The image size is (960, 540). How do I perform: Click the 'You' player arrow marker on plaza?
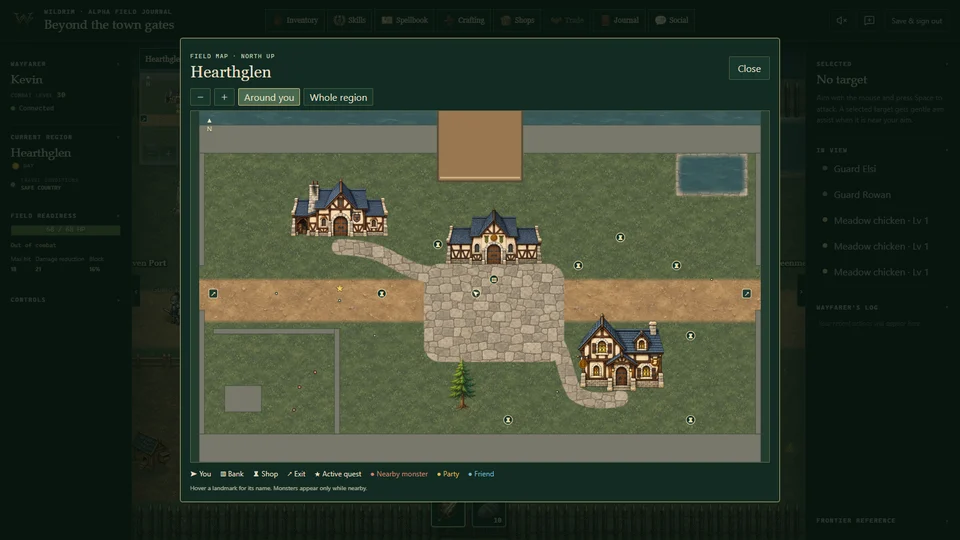(476, 293)
